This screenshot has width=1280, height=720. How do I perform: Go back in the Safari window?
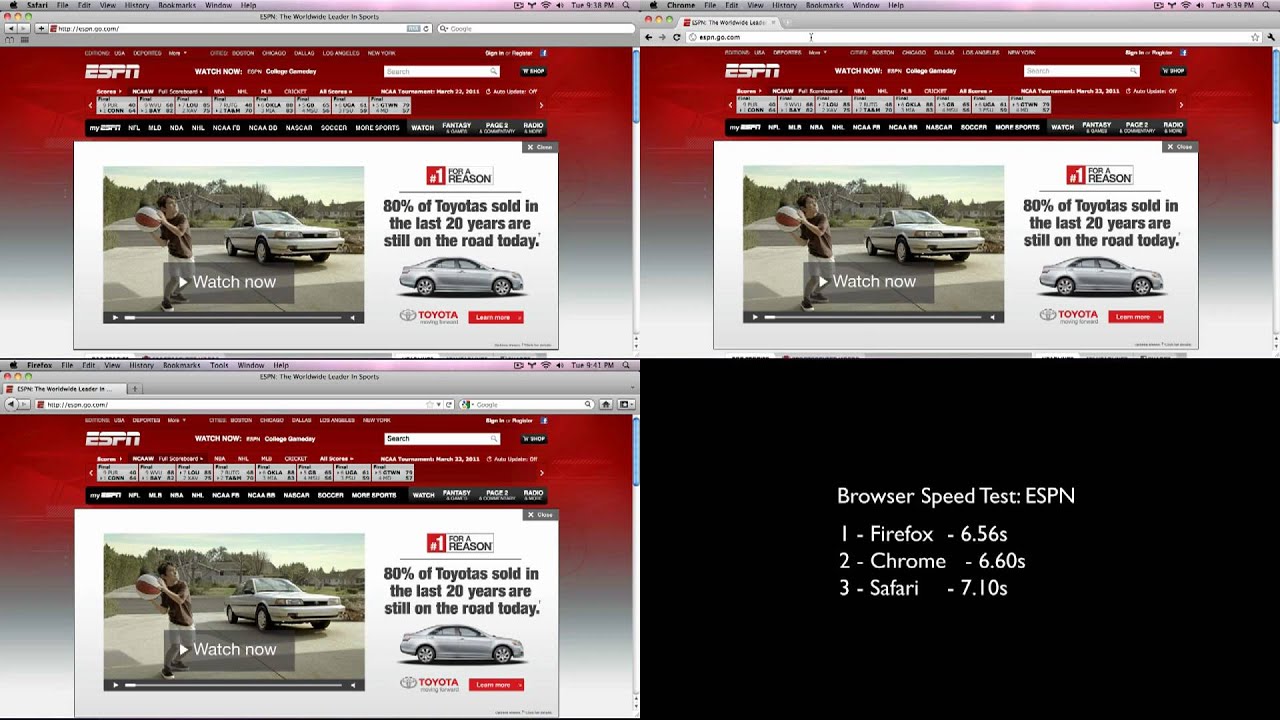tap(9, 29)
